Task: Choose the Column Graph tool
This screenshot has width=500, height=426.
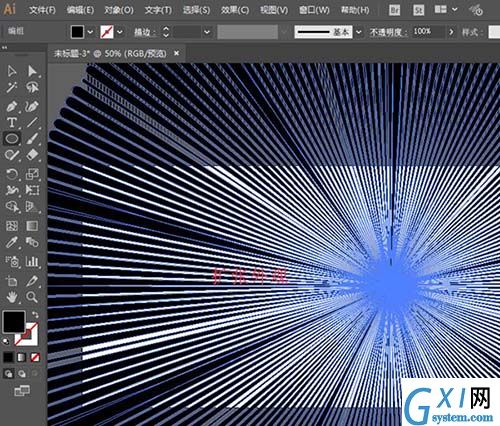Action: tap(32, 262)
